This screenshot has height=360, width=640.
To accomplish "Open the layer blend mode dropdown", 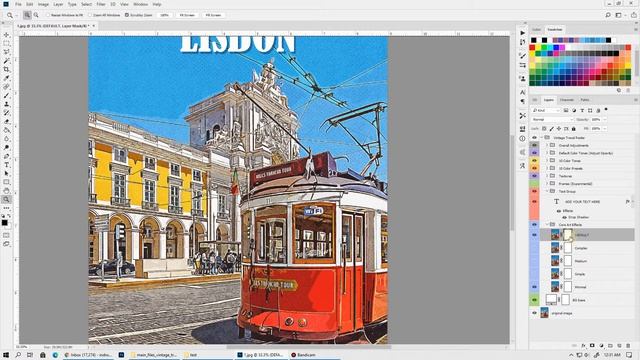I will [552, 120].
